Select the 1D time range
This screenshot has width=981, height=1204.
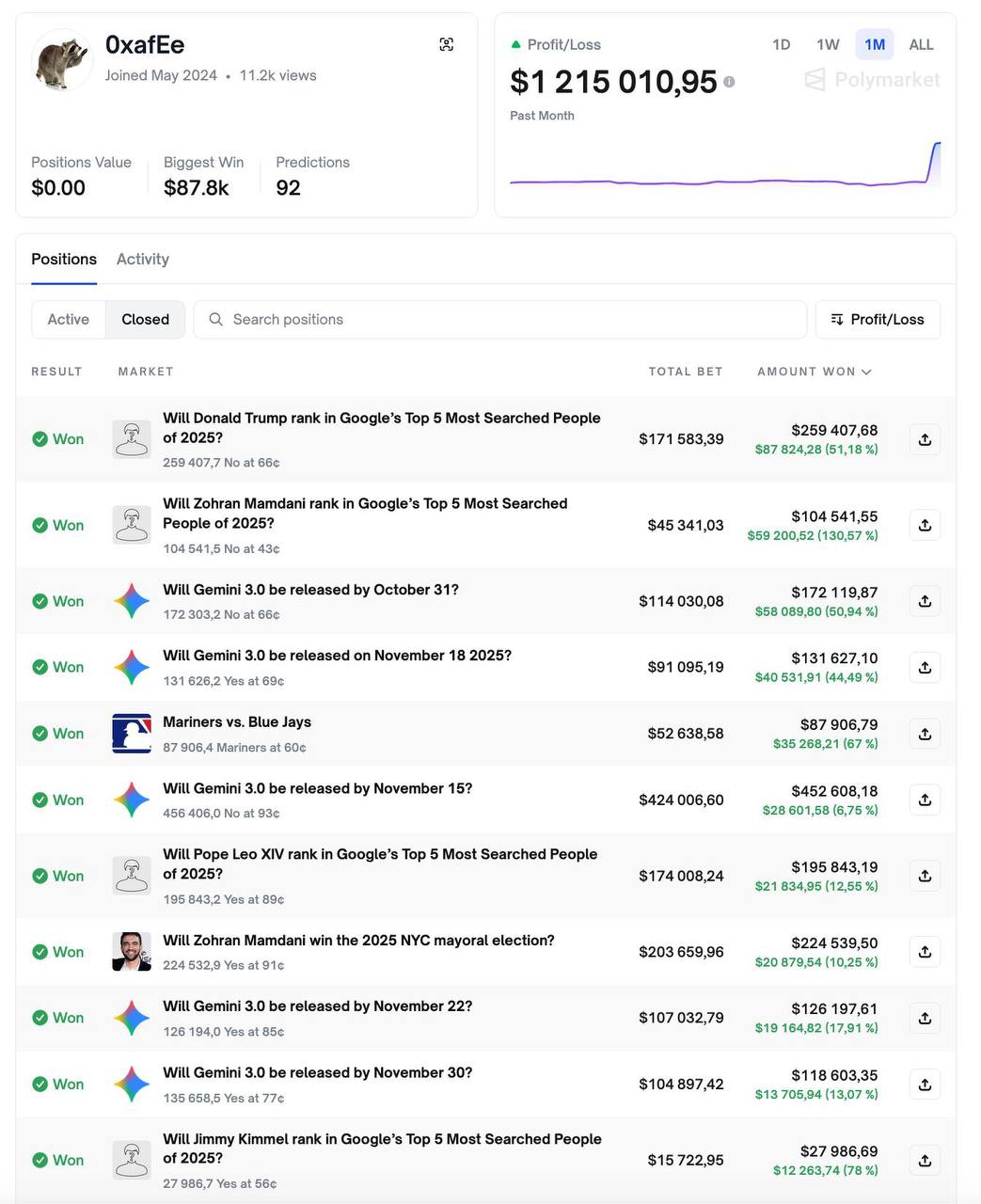781,44
